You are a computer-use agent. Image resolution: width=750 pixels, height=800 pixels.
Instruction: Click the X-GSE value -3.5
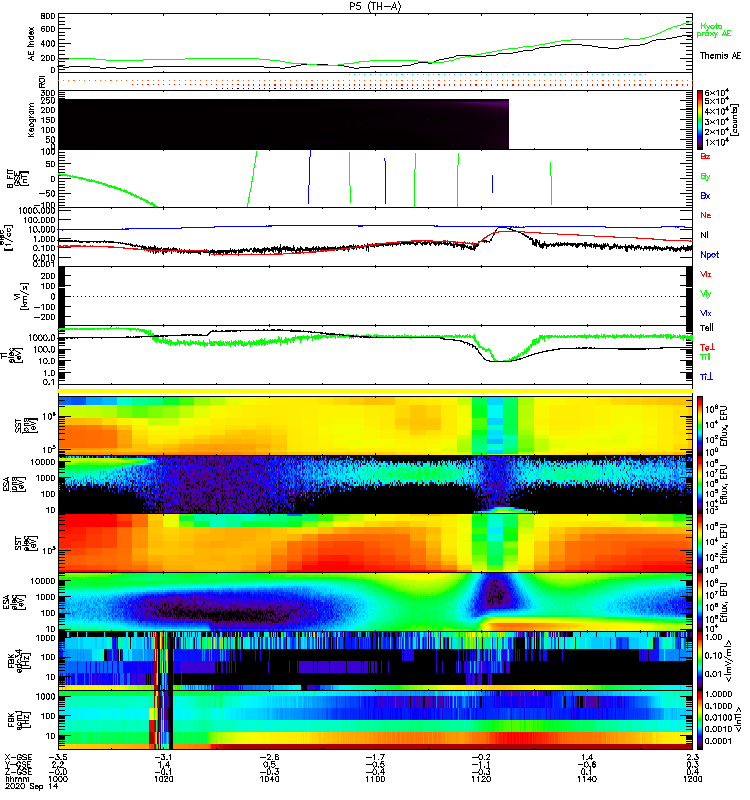(x=58, y=758)
